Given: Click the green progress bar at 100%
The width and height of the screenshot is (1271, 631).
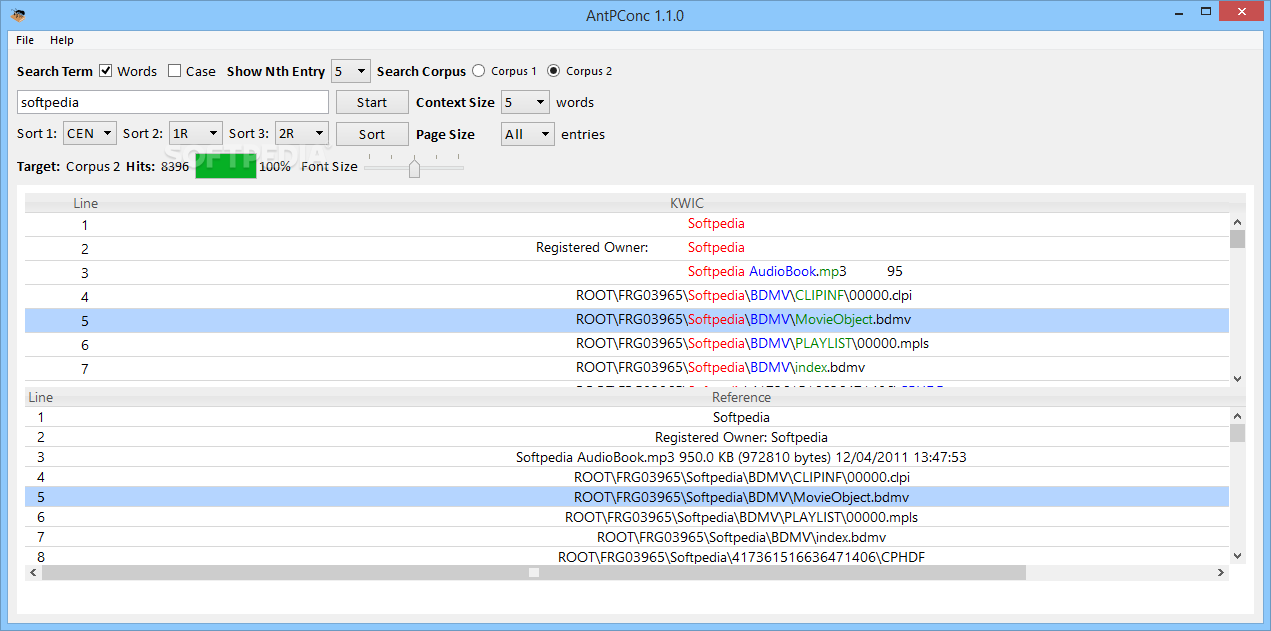Looking at the screenshot, I should 225,167.
